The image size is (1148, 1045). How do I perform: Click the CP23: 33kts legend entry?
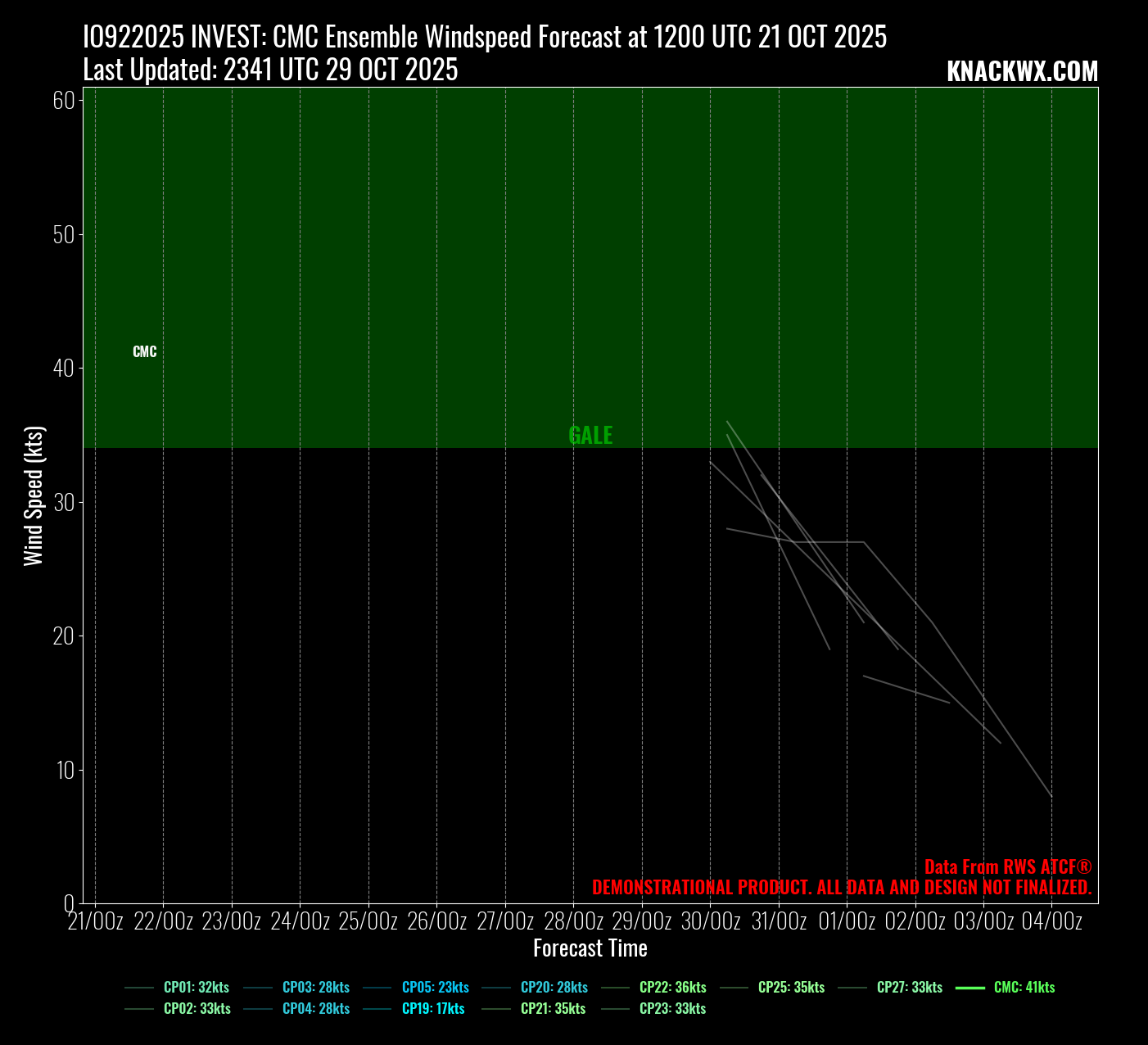point(672,1009)
